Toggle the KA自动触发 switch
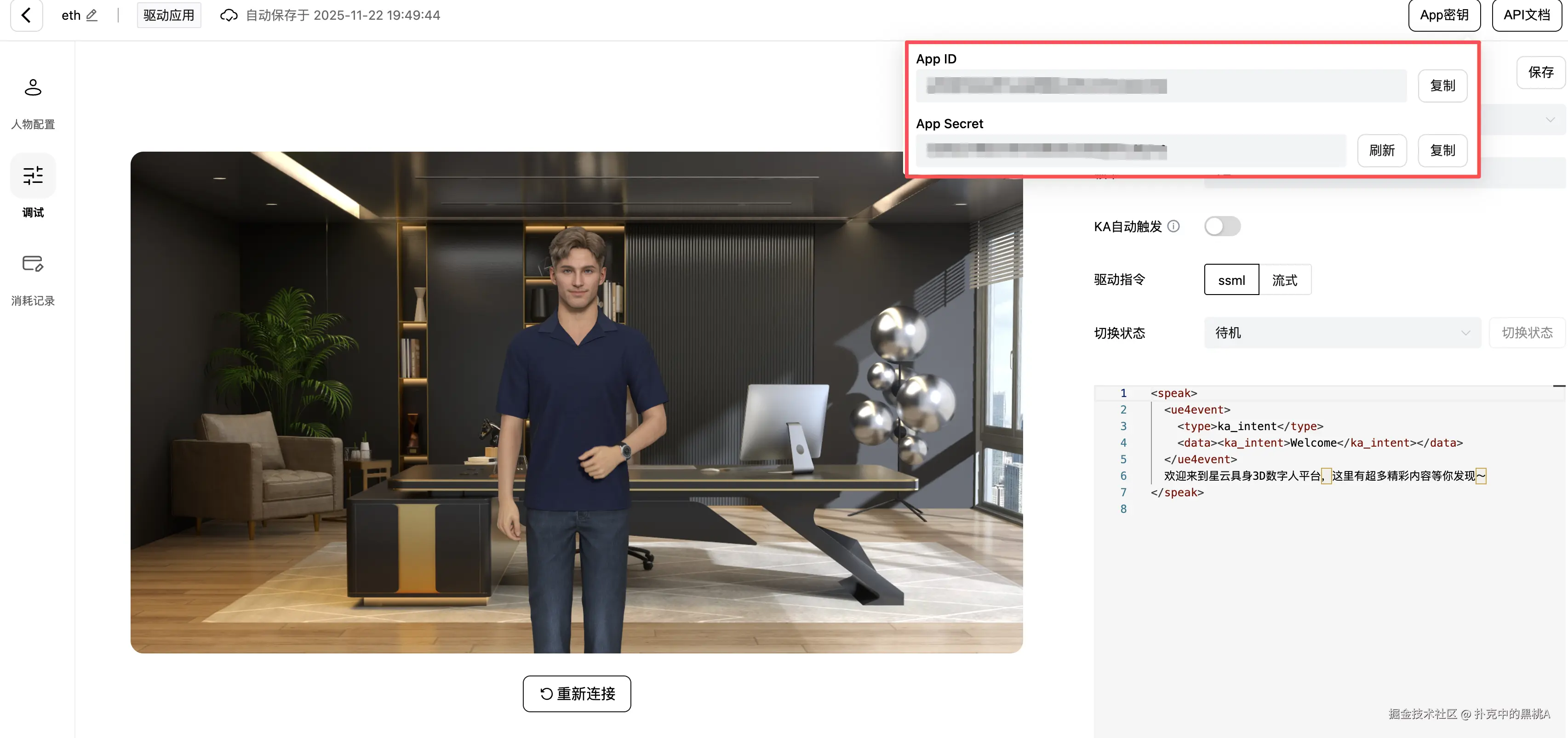 pyautogui.click(x=1222, y=227)
